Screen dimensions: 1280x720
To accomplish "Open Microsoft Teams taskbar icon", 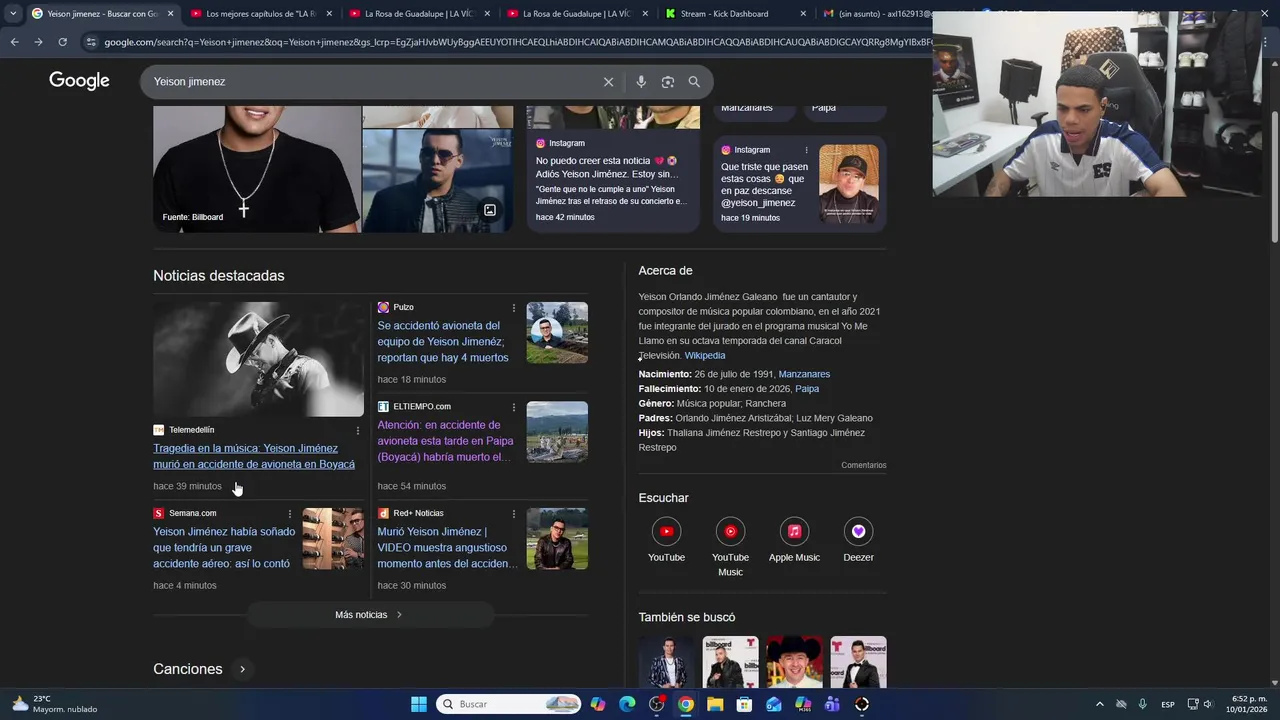I will (832, 704).
